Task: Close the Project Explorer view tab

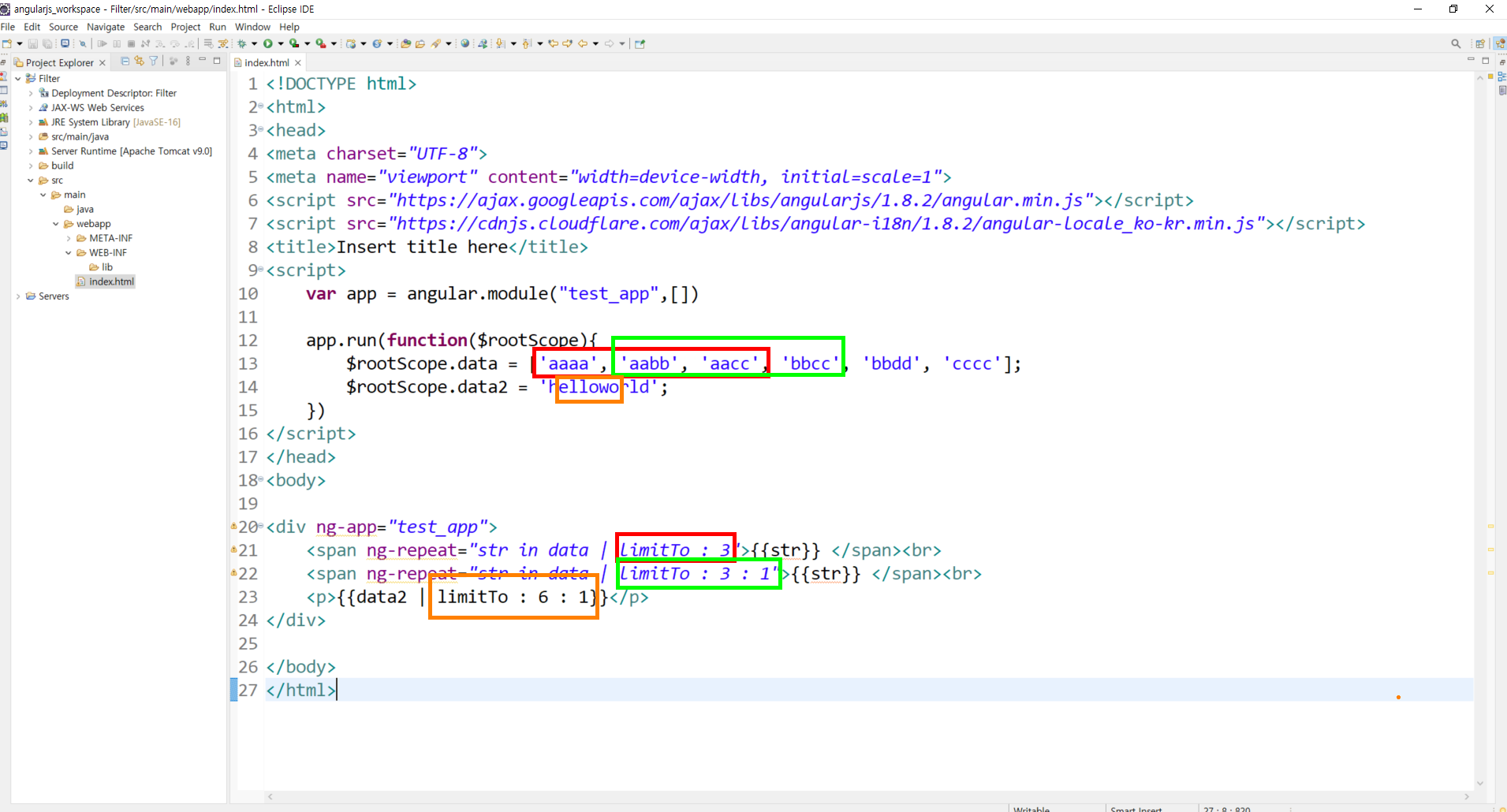Action: [103, 63]
